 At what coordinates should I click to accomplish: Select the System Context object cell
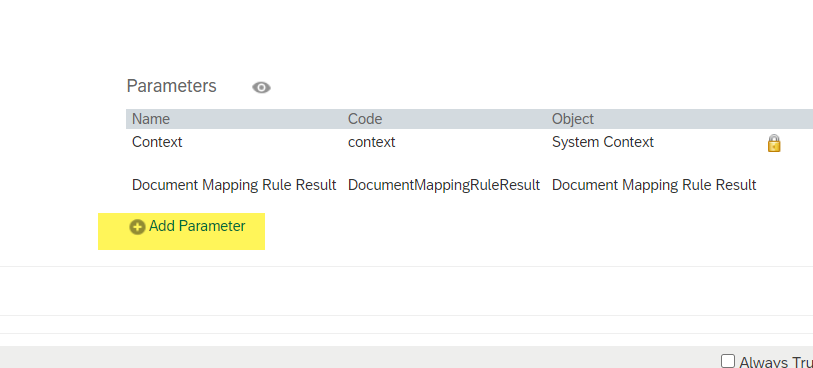click(x=602, y=142)
